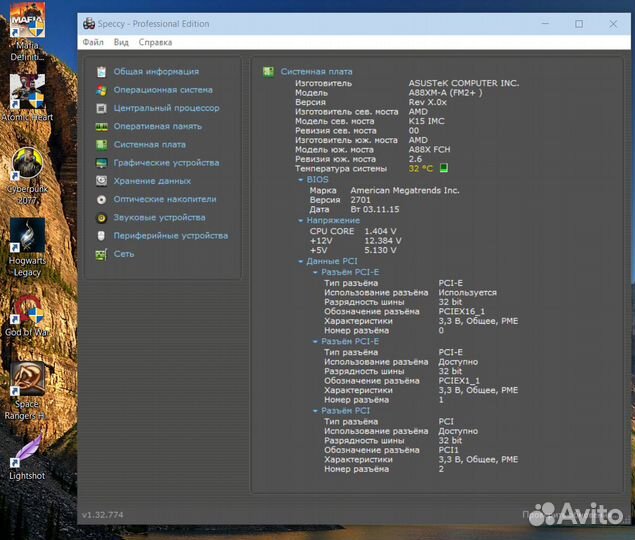Select the BIOS version 2701 value
This screenshot has width=635, height=540.
360,200
